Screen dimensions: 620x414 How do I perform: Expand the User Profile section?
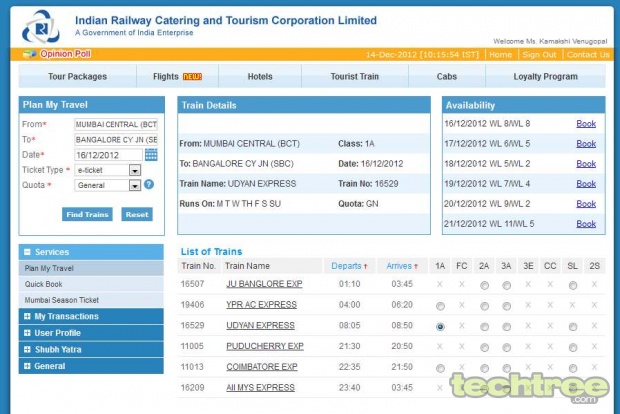point(91,333)
